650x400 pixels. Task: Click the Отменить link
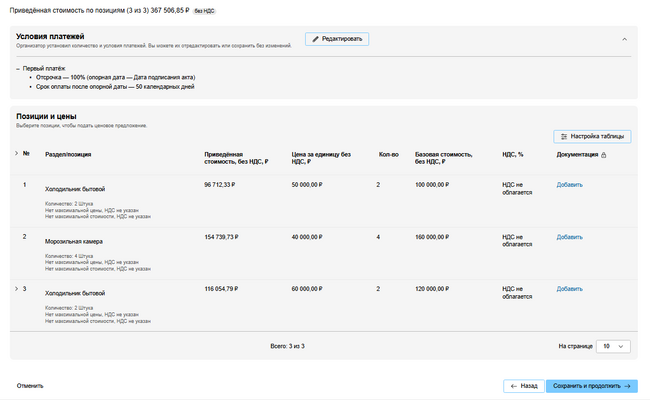(x=30, y=385)
